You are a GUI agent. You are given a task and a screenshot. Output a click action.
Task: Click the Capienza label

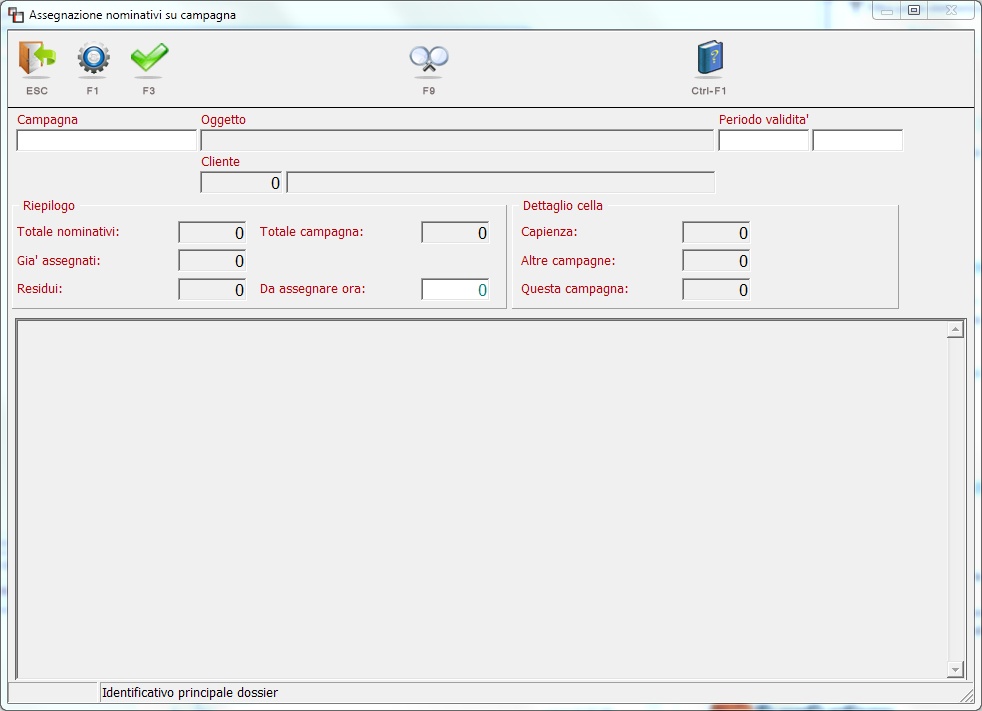click(549, 232)
